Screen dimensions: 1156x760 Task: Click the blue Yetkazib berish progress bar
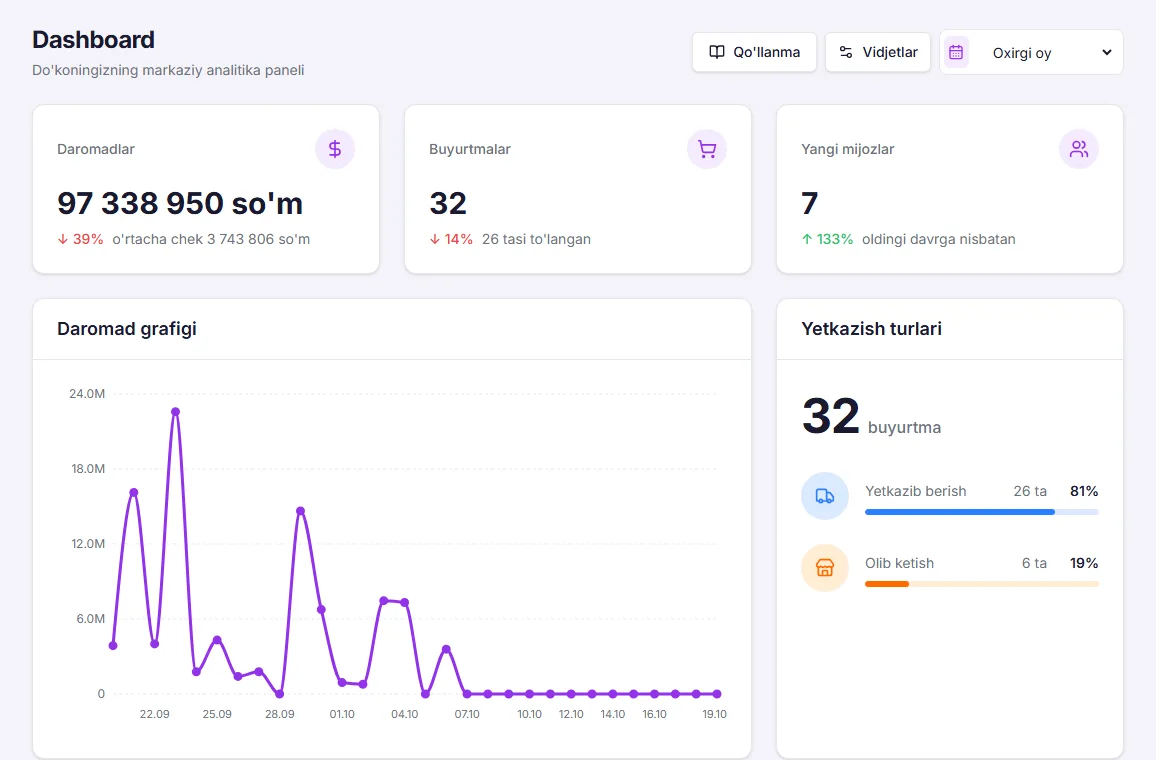pyautogui.click(x=982, y=512)
